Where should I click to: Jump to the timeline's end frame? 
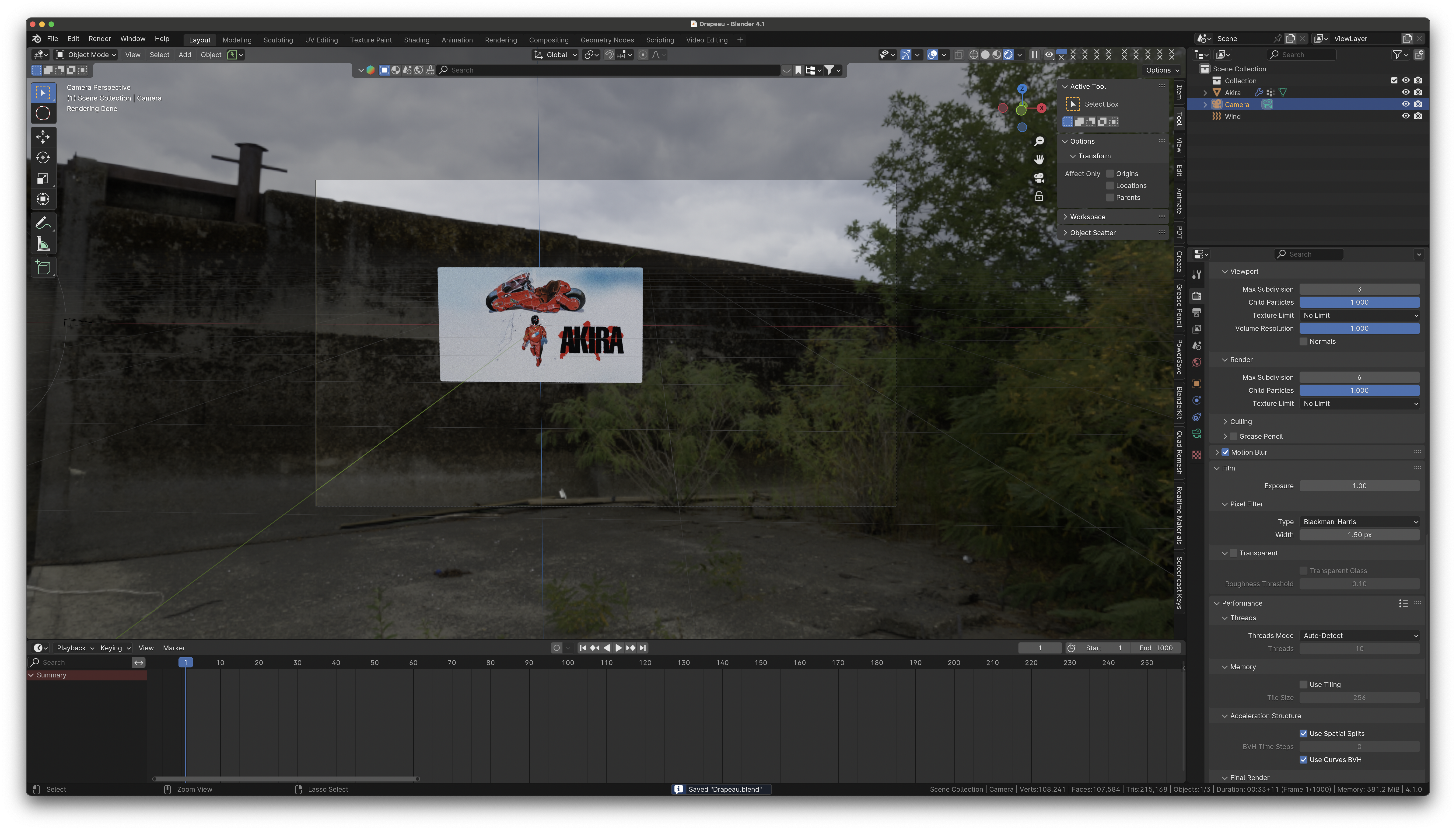pyautogui.click(x=643, y=648)
